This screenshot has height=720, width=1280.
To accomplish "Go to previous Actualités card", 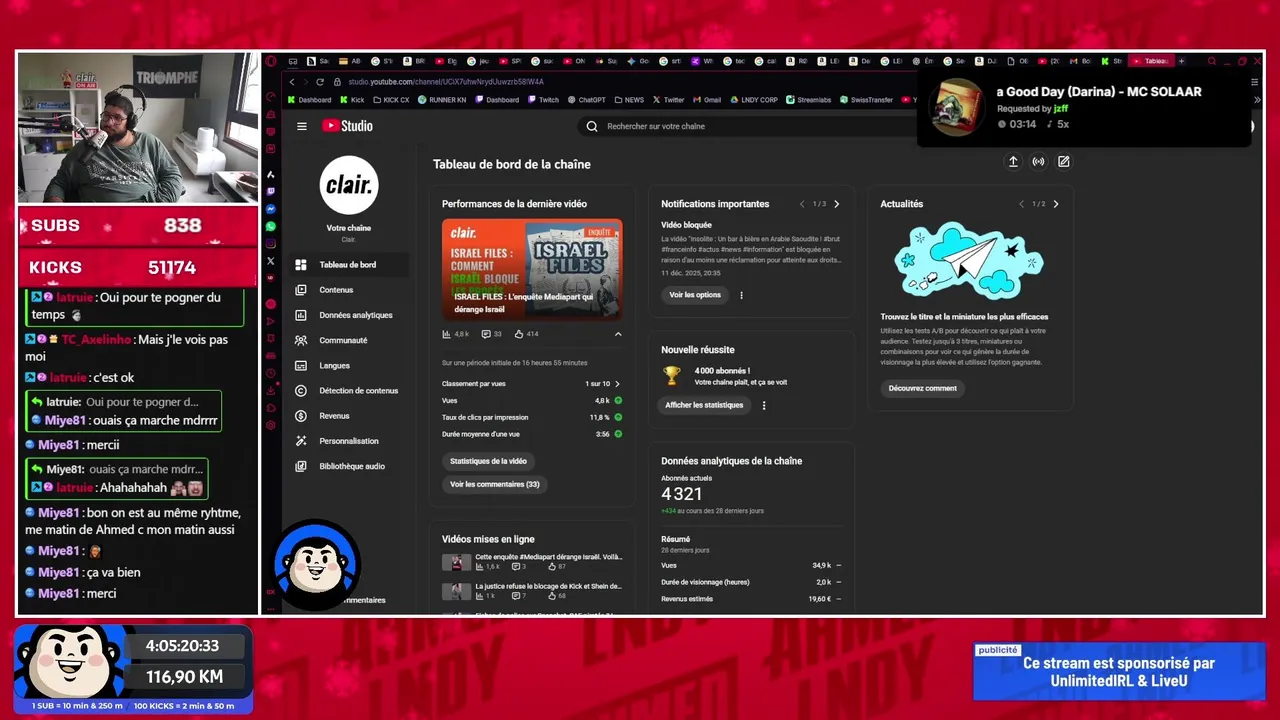I will [x=1021, y=204].
